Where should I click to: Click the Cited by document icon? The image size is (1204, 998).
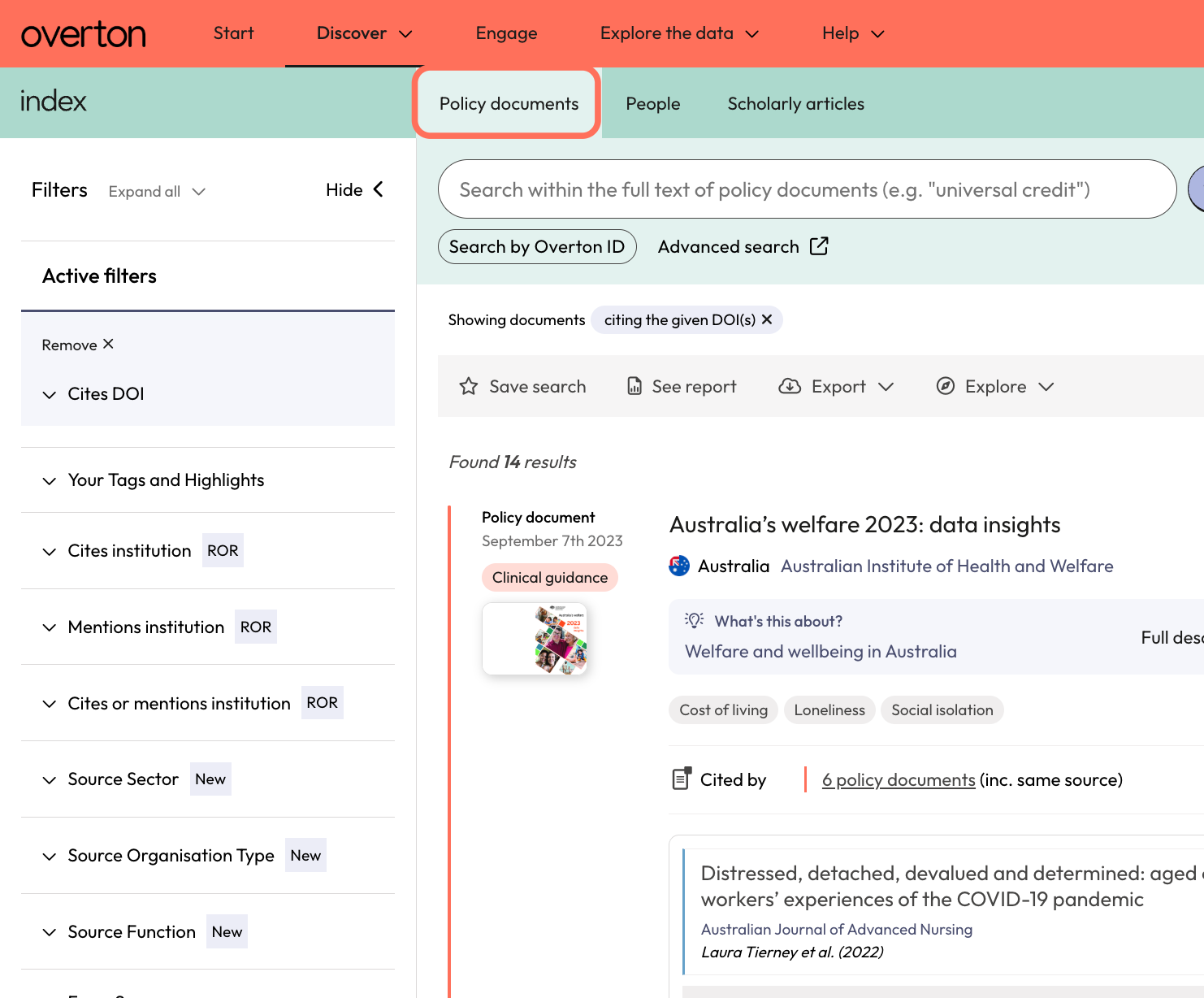coord(682,779)
